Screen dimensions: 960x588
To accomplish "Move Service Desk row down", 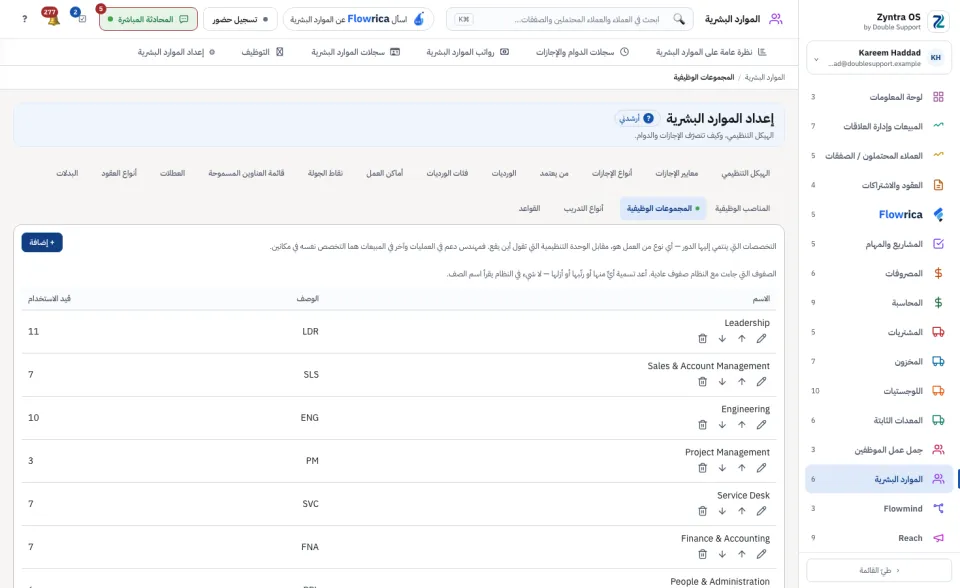I will pyautogui.click(x=722, y=511).
